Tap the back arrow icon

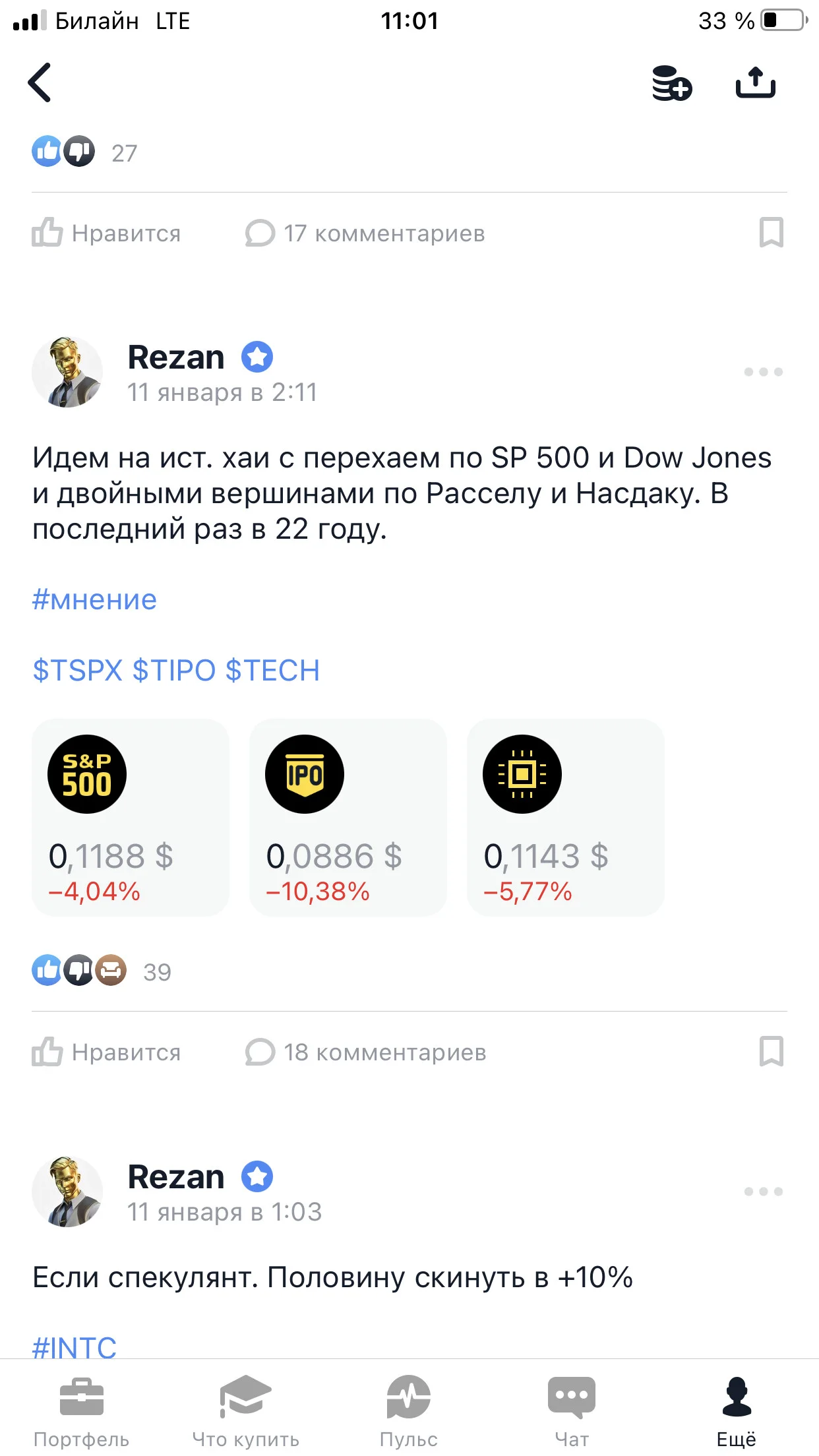pos(40,82)
